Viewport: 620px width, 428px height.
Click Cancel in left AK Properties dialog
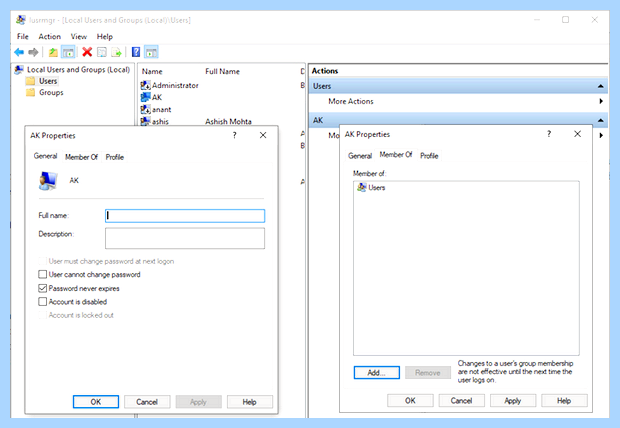click(147, 401)
